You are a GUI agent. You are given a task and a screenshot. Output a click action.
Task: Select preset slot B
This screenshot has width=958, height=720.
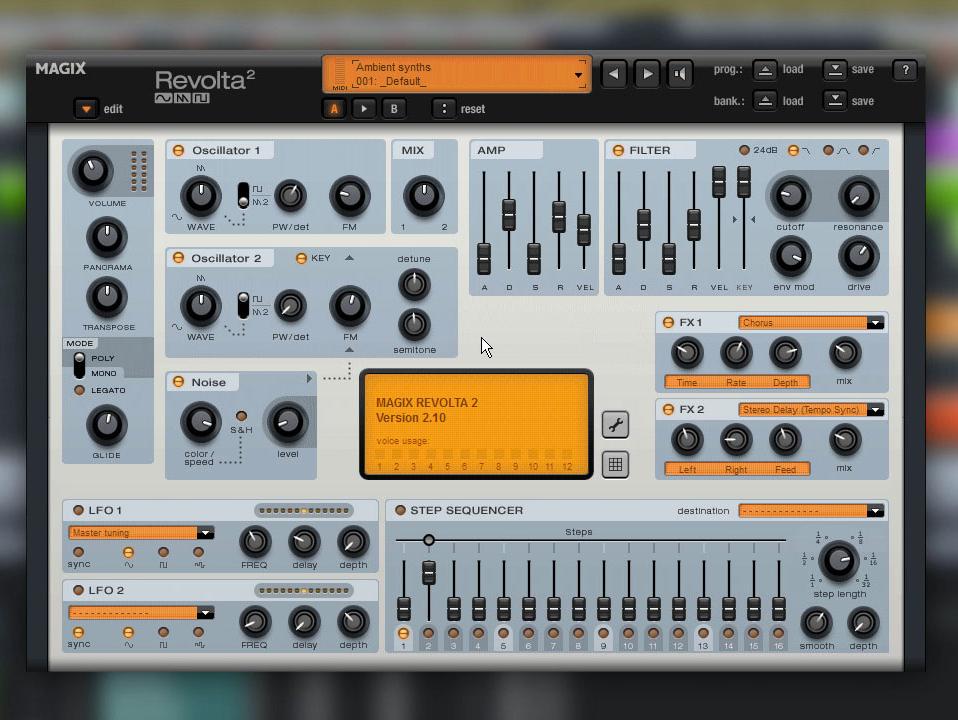point(393,109)
